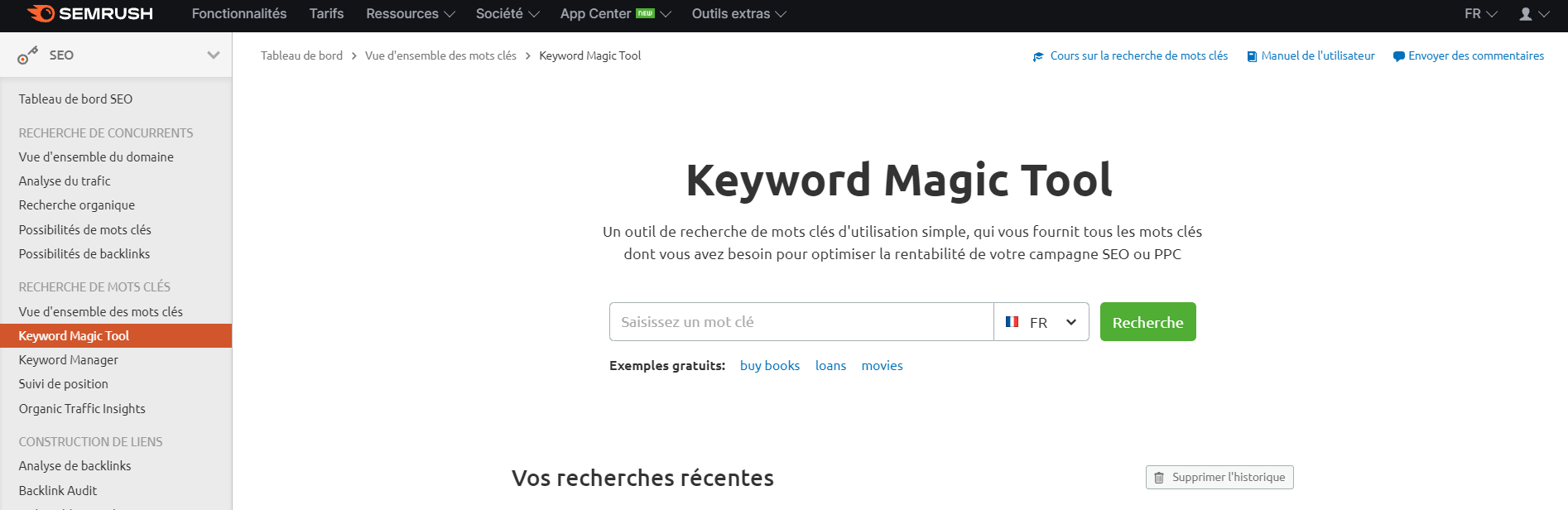
Task: Click the RECHERCHE DE MOTS CLÉS heading
Action: point(94,287)
